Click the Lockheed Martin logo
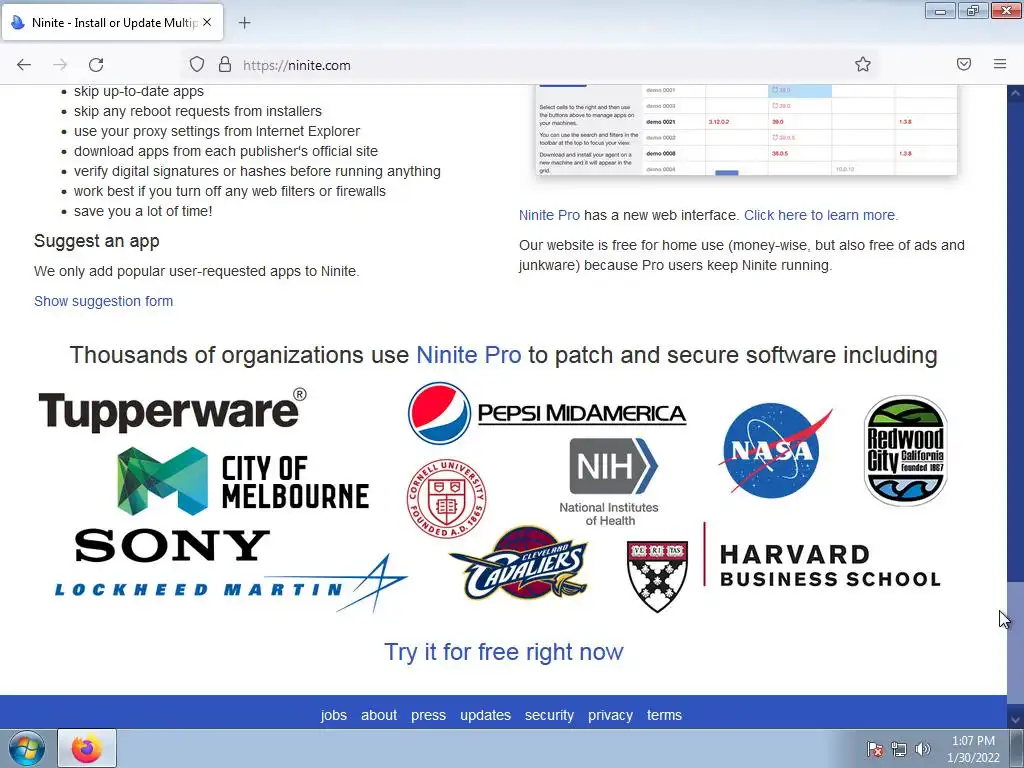Screen dimensions: 1024x768 click(x=231, y=584)
